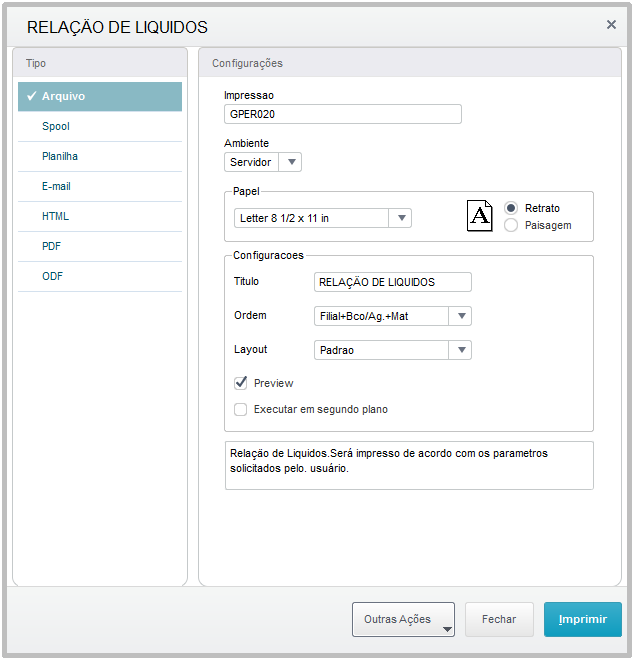Click the Fechar button

tap(499, 619)
